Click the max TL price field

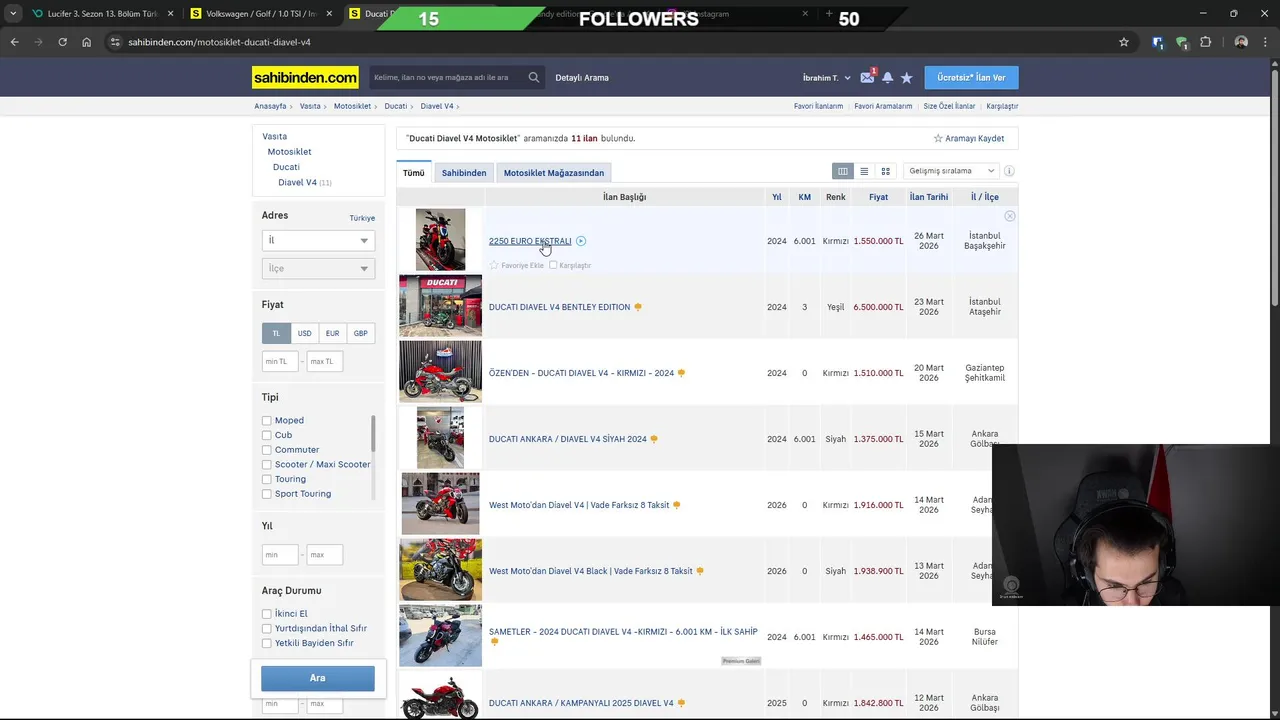pos(324,361)
